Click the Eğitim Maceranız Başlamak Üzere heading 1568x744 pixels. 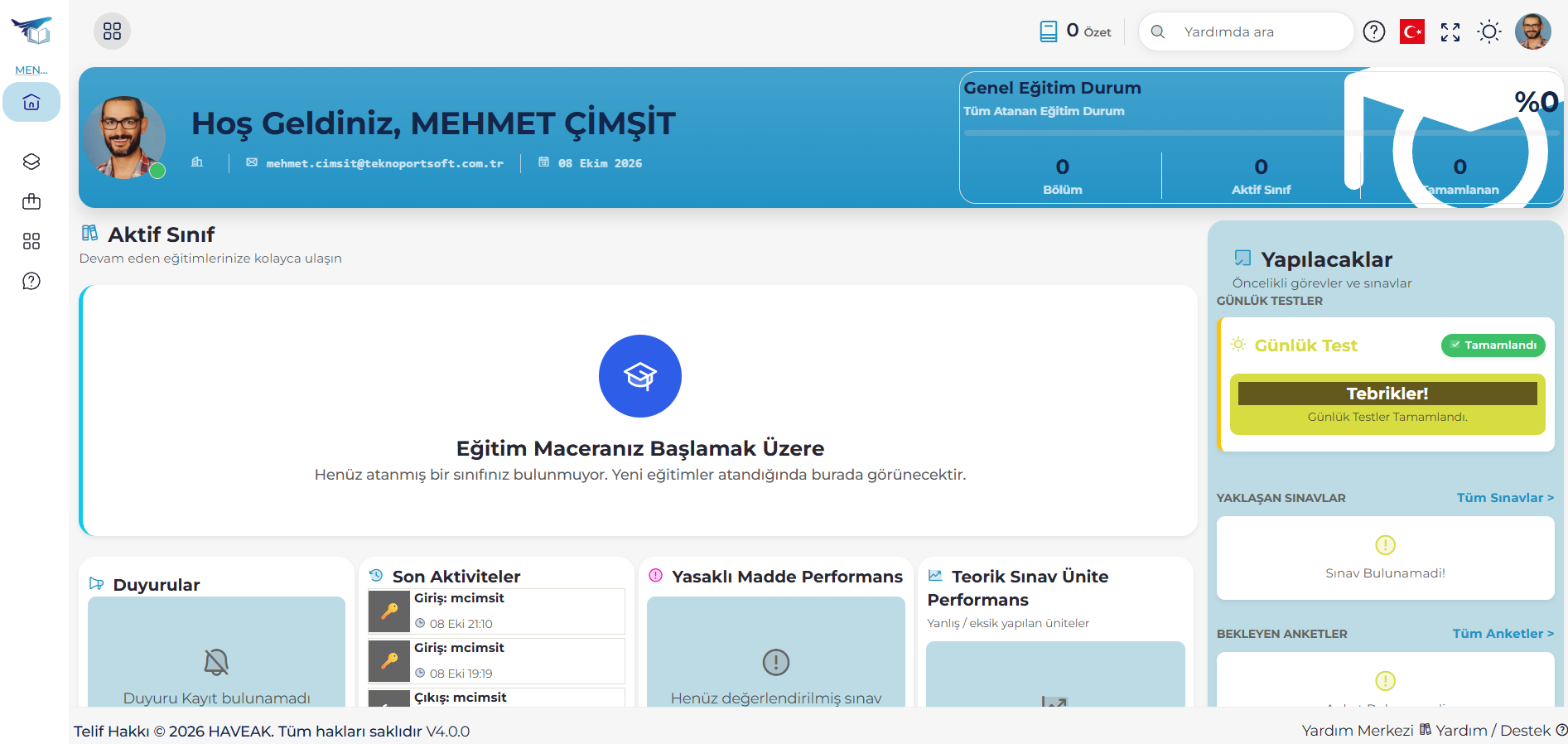point(640,448)
